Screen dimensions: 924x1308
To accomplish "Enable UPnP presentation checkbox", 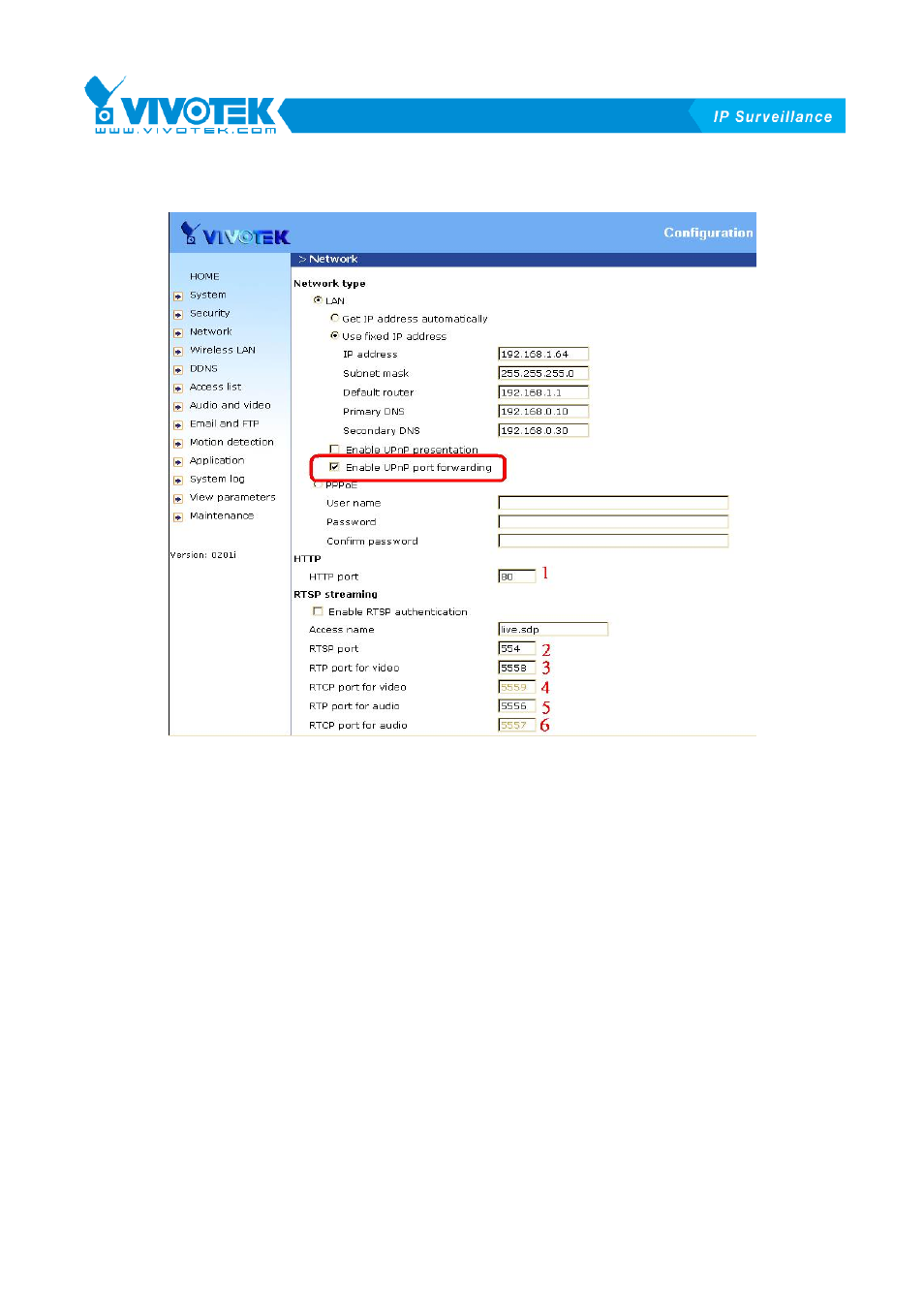I will point(334,450).
